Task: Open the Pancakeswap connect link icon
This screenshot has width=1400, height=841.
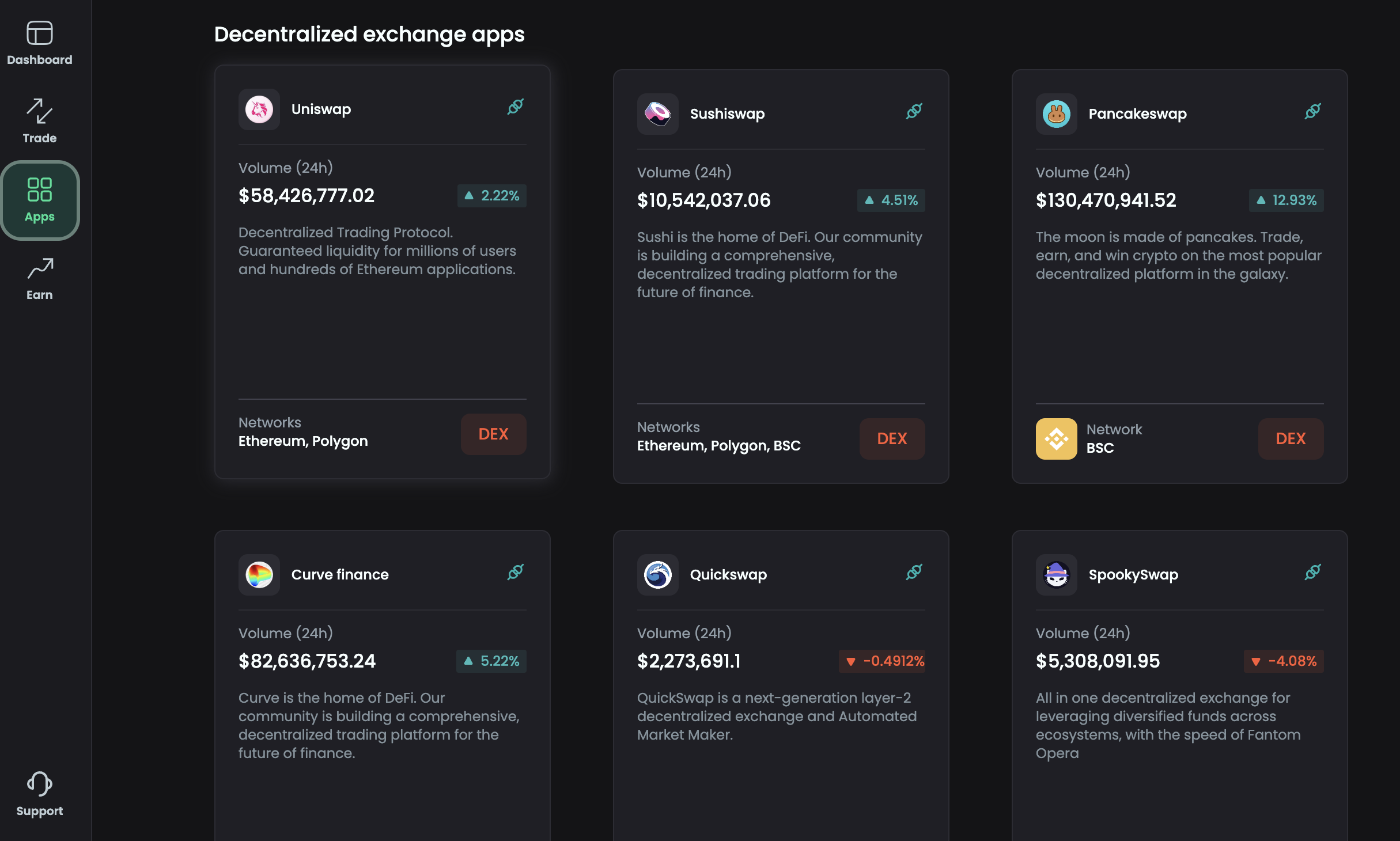Action: pyautogui.click(x=1313, y=111)
